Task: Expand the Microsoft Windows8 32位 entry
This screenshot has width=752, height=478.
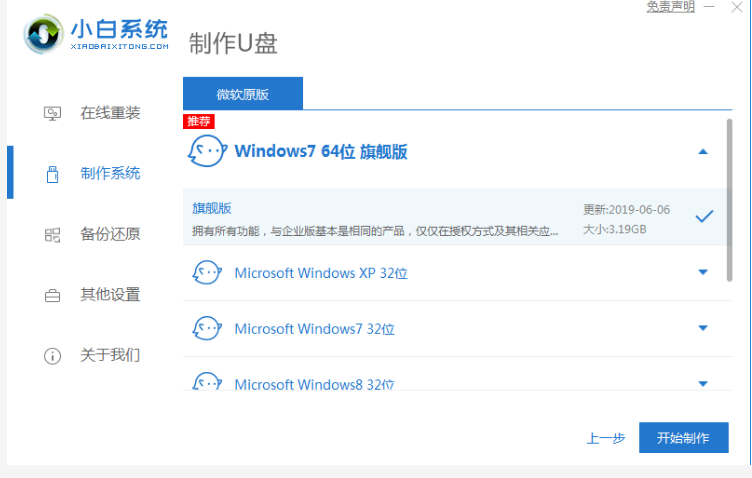Action: [x=702, y=383]
